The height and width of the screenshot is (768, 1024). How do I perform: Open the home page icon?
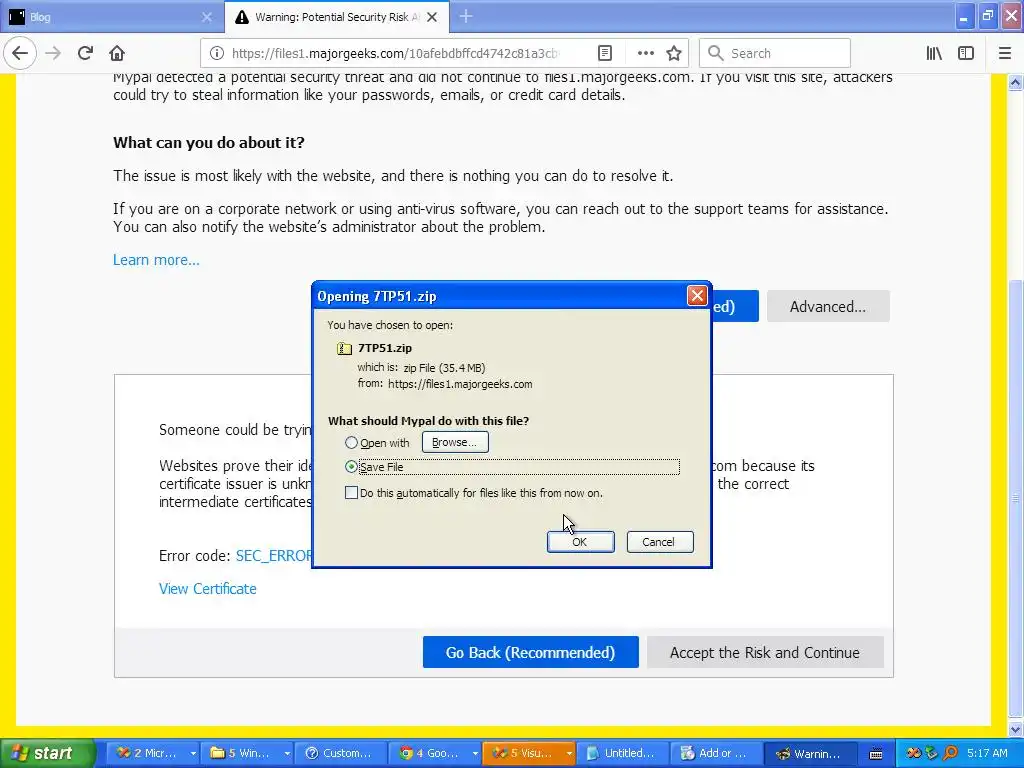click(117, 53)
